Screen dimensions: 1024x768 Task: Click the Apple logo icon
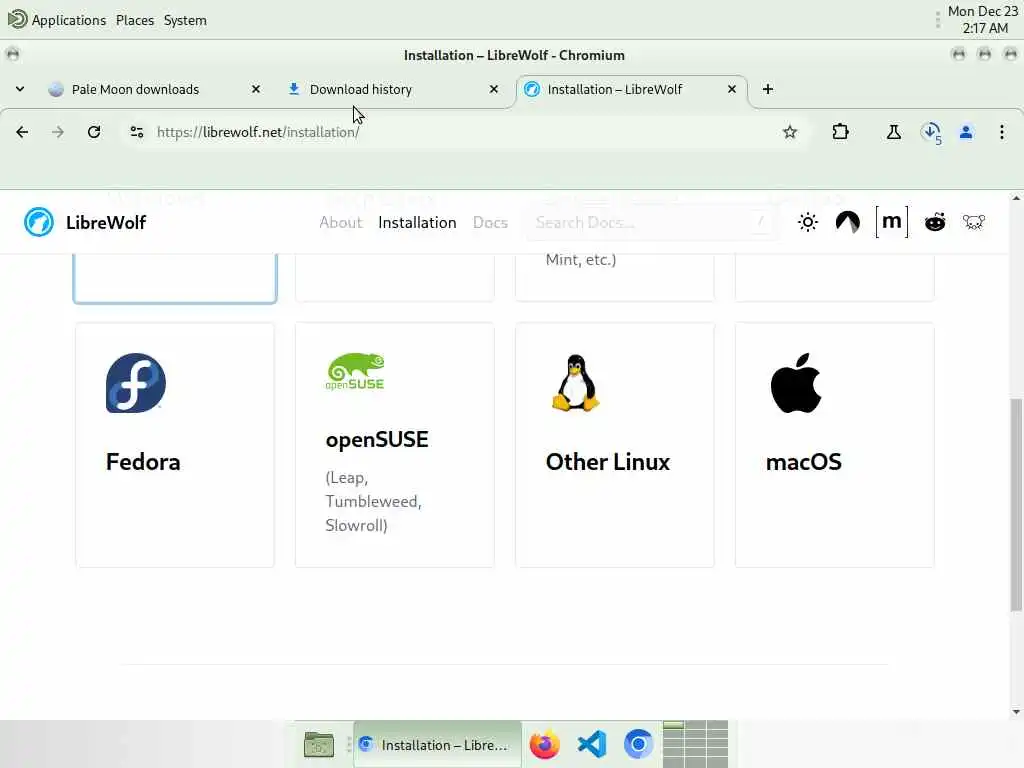point(795,383)
